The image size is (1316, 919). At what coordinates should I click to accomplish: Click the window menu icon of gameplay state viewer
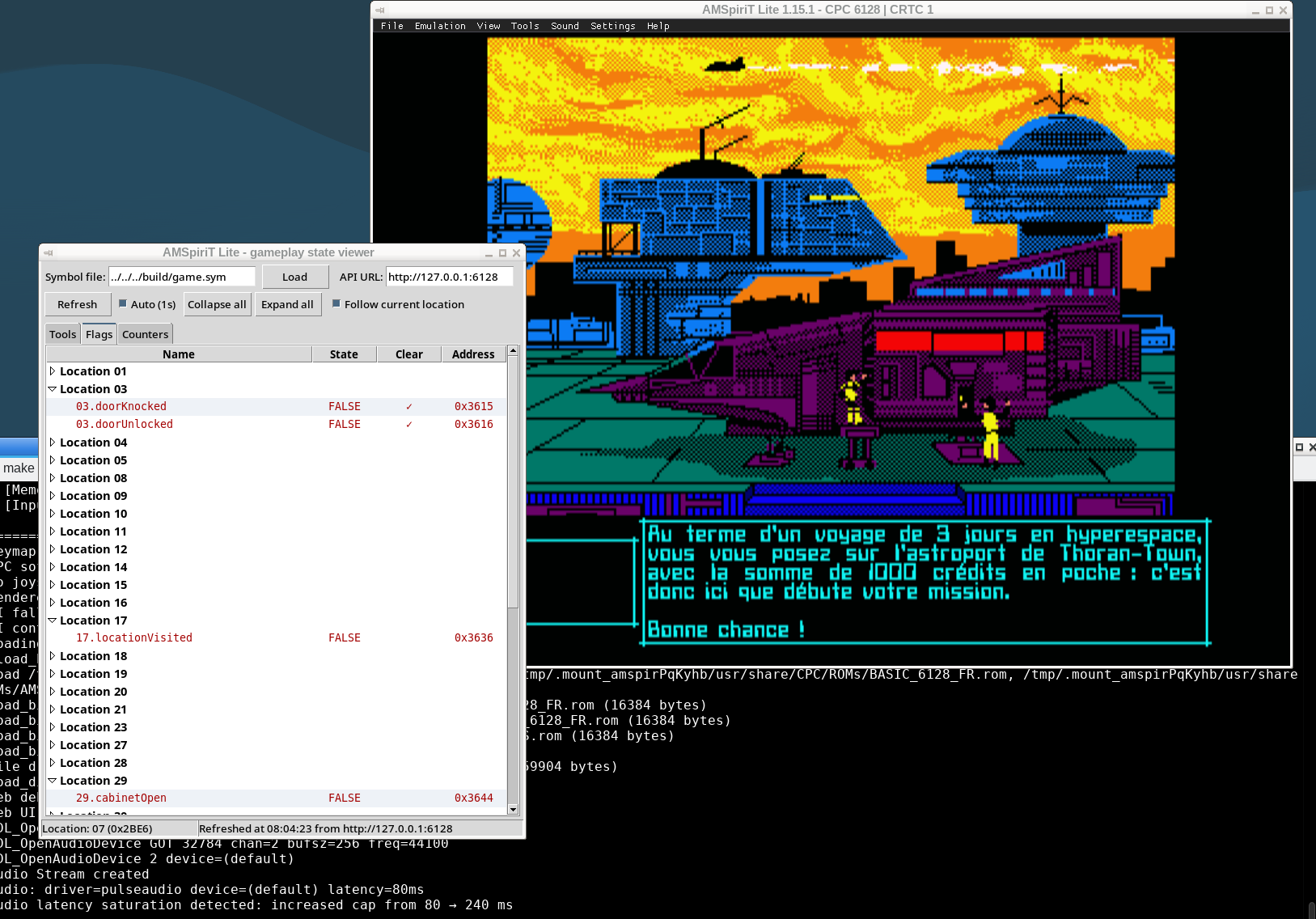pos(49,252)
